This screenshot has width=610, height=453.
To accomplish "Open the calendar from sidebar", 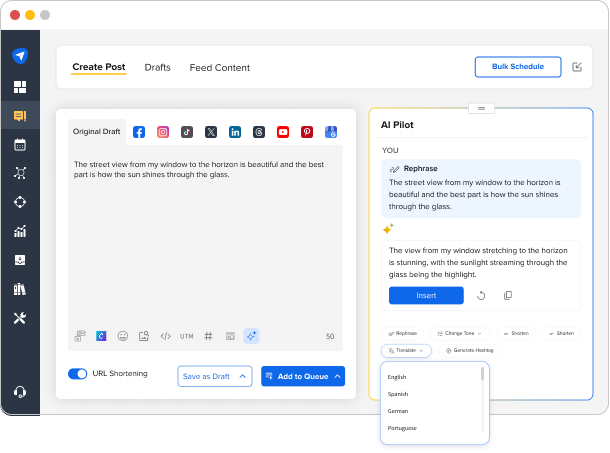I will point(20,144).
